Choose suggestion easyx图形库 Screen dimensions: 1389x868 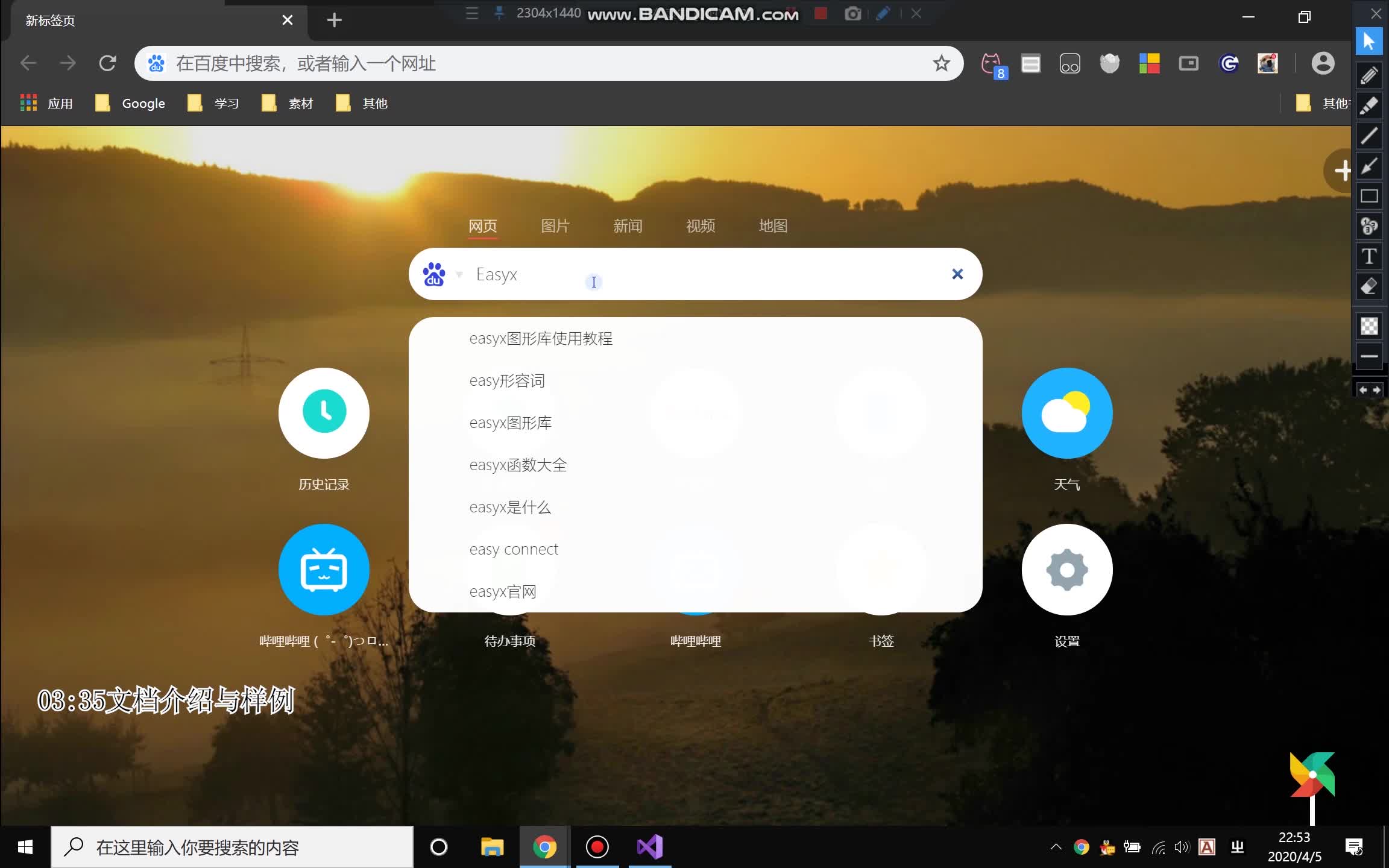pyautogui.click(x=695, y=423)
